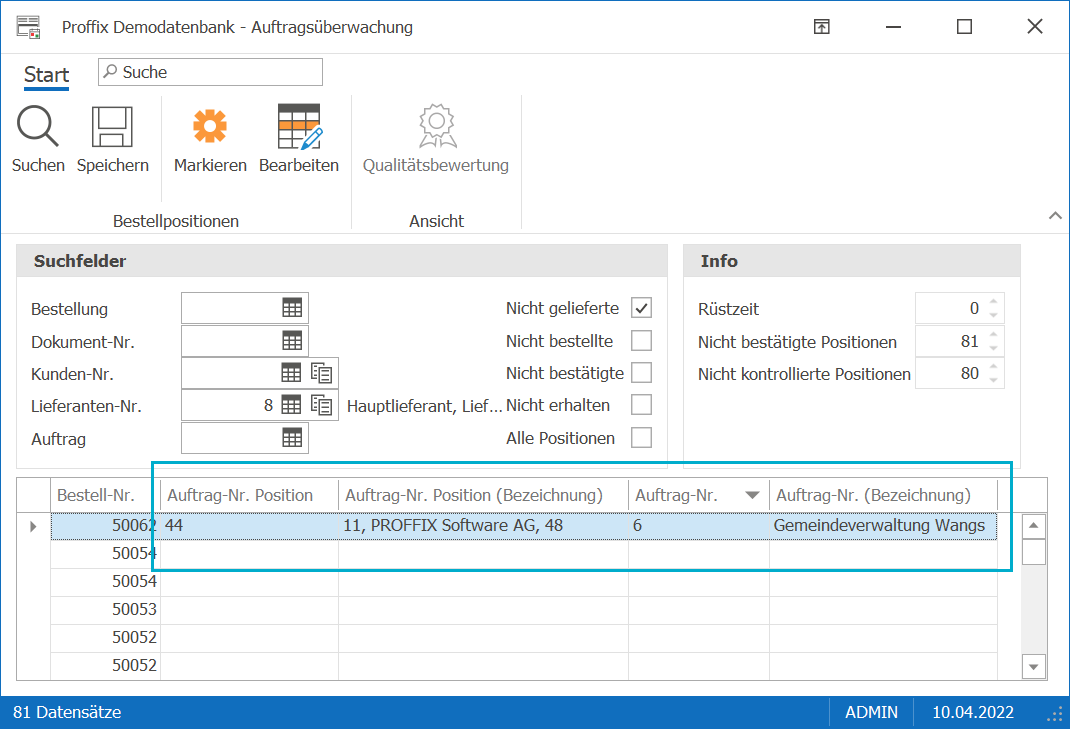
Task: Click Auftrag-Nr. Position (Bezeichnung) column header
Action: click(x=483, y=495)
